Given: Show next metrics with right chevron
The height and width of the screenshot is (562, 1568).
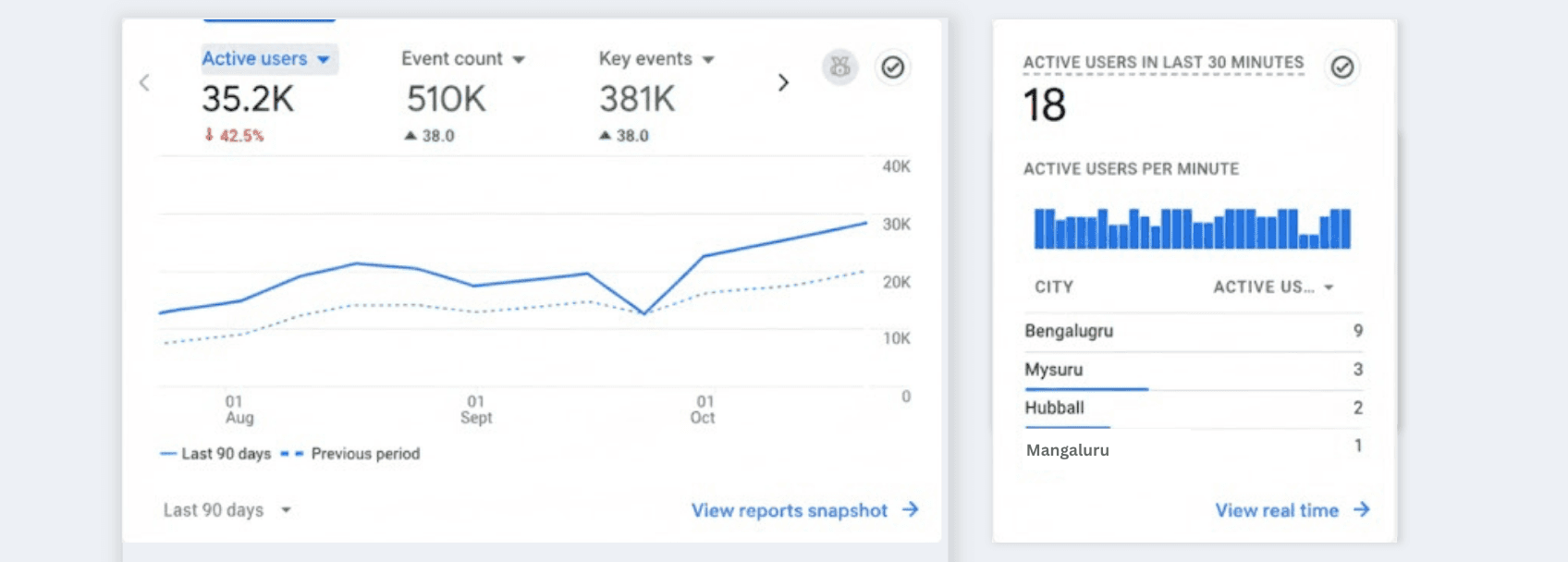Looking at the screenshot, I should point(783,82).
